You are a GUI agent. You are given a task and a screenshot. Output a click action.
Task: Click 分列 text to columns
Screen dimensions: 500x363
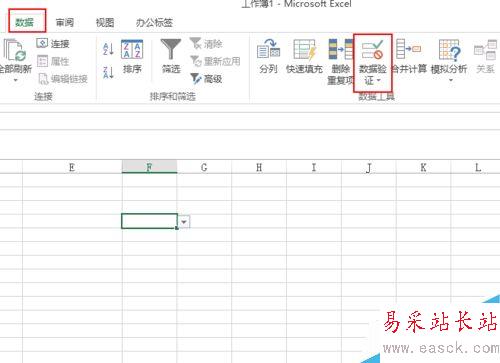(x=268, y=56)
